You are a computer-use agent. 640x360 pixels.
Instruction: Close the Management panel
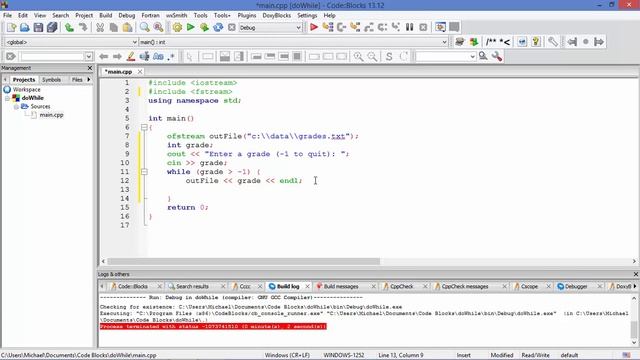pyautogui.click(x=90, y=68)
